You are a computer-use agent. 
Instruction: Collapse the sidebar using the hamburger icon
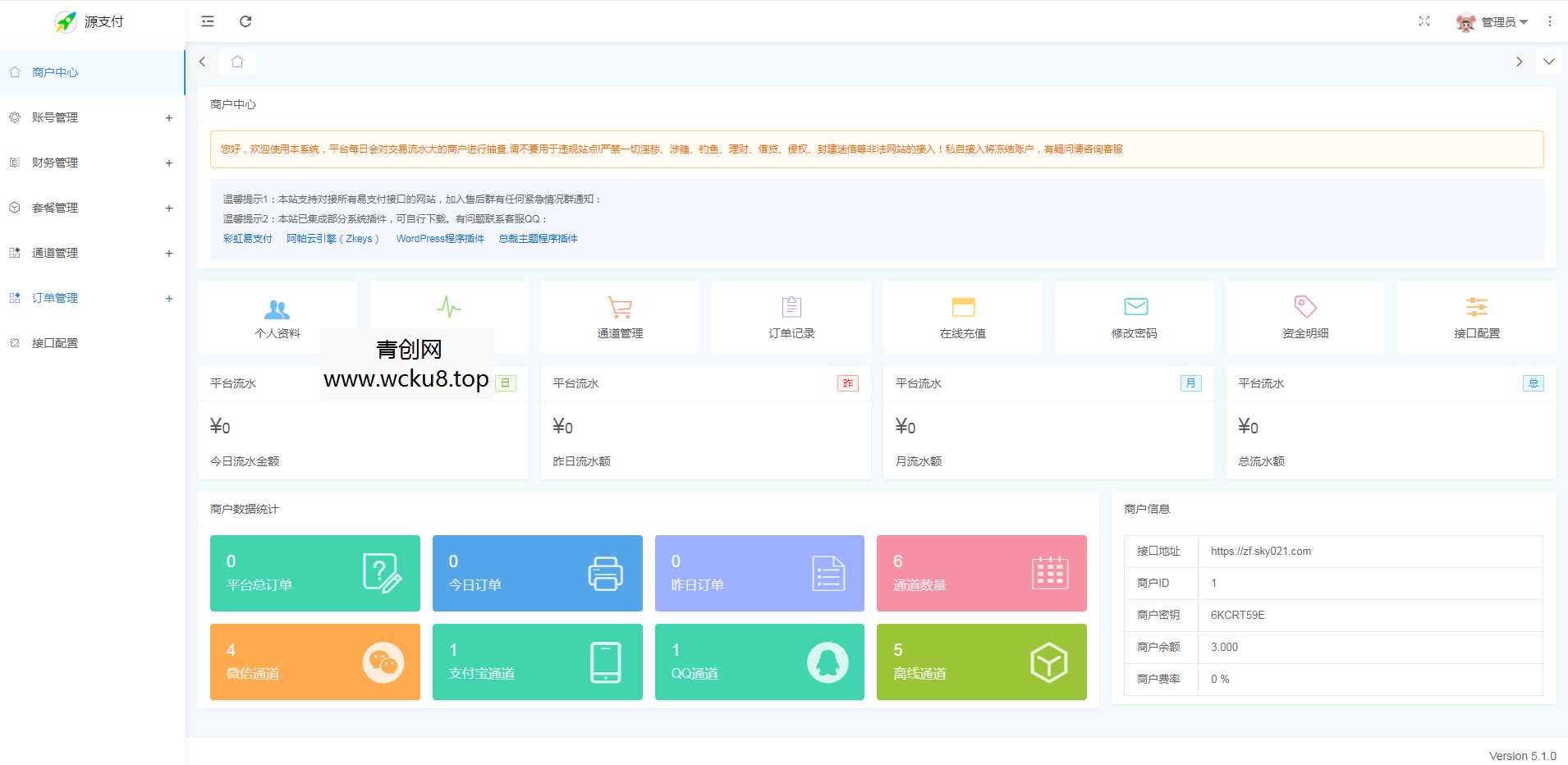pyautogui.click(x=207, y=21)
